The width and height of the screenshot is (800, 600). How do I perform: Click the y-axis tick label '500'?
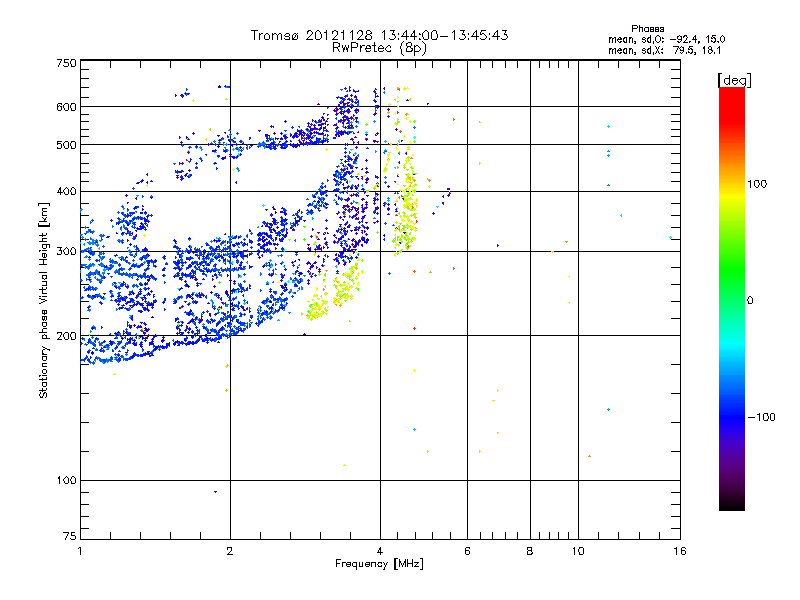click(x=66, y=145)
